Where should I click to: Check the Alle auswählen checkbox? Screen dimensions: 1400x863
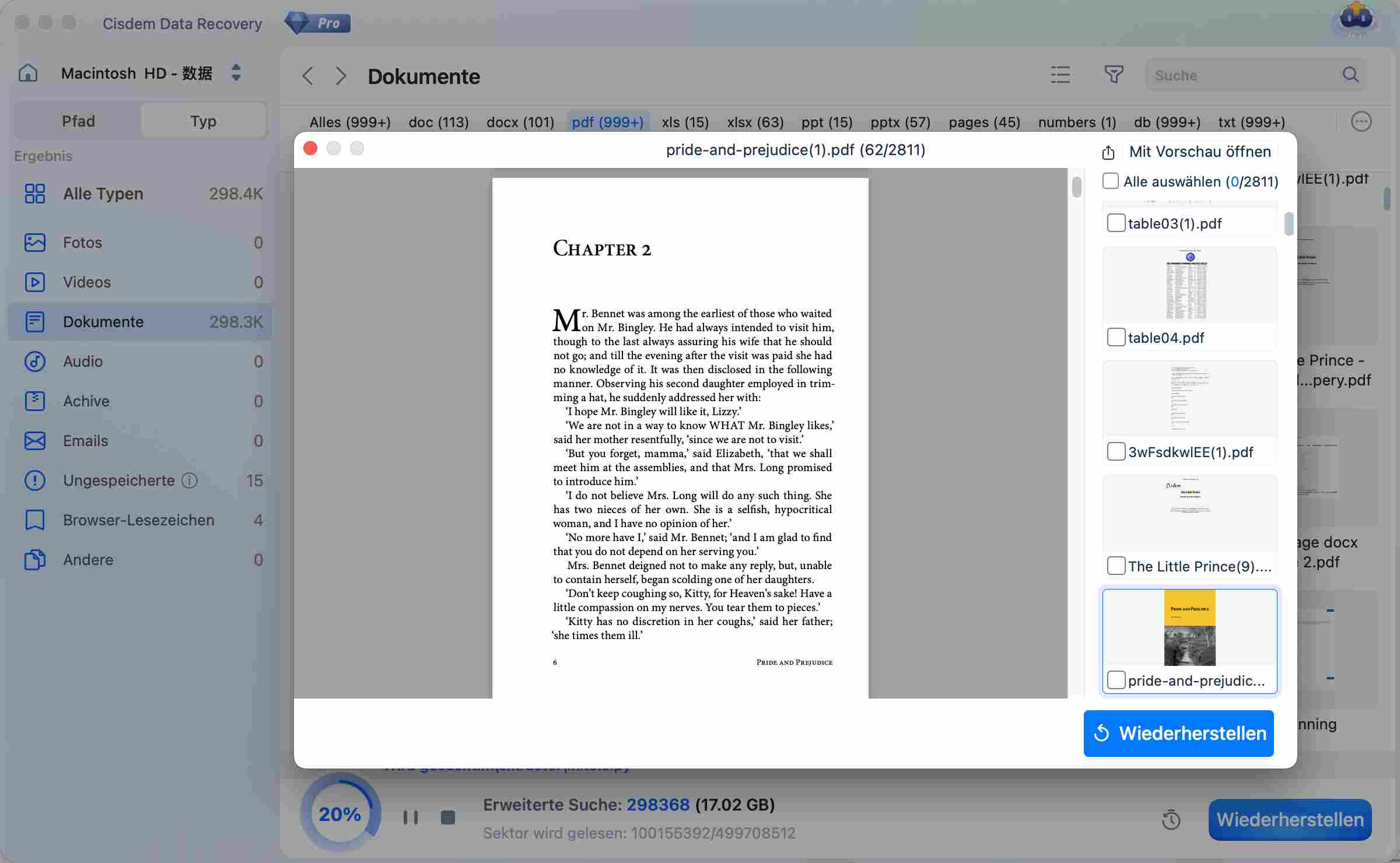[x=1111, y=181]
